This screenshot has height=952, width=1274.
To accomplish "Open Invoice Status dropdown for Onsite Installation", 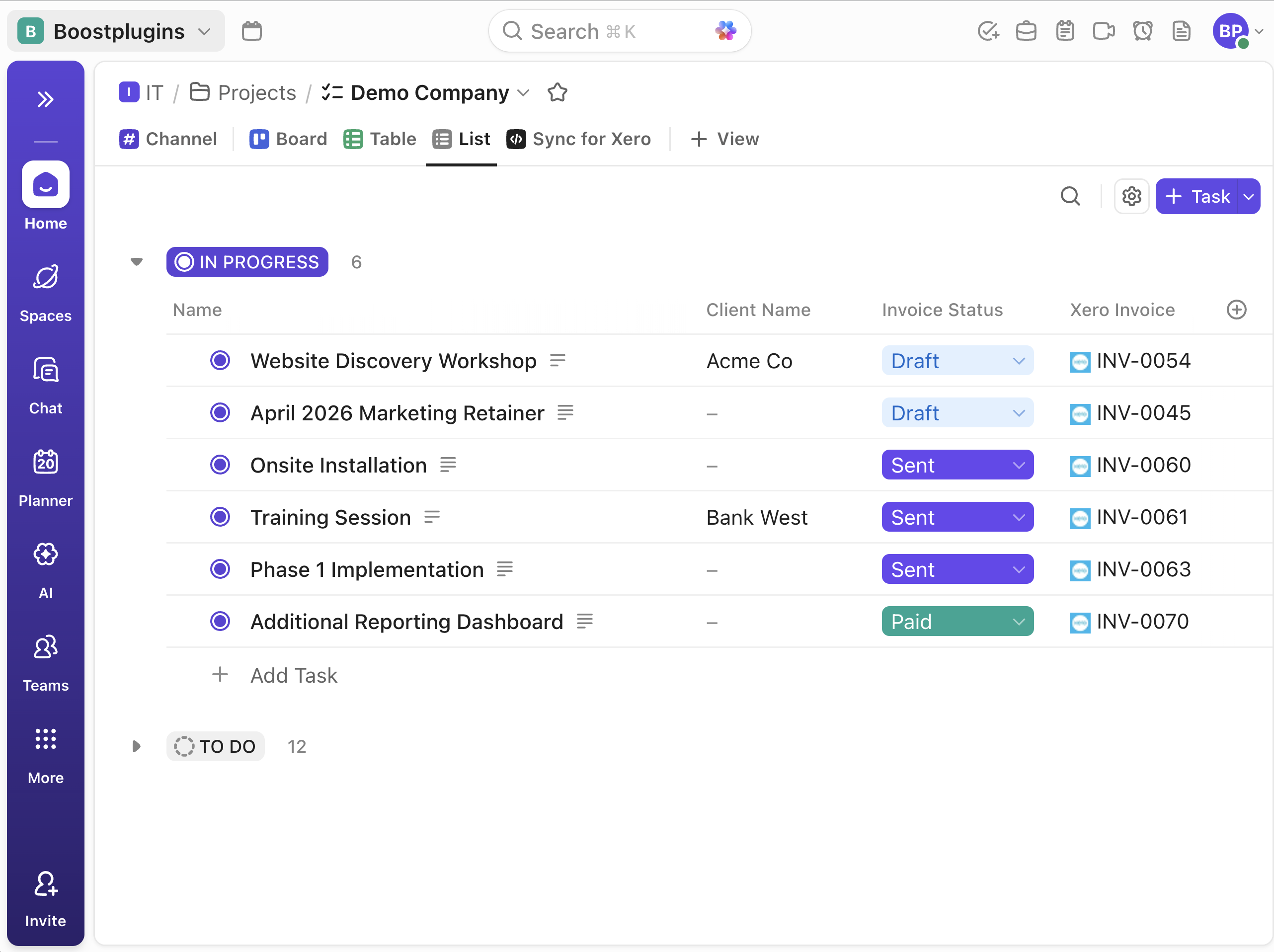I will (x=956, y=466).
